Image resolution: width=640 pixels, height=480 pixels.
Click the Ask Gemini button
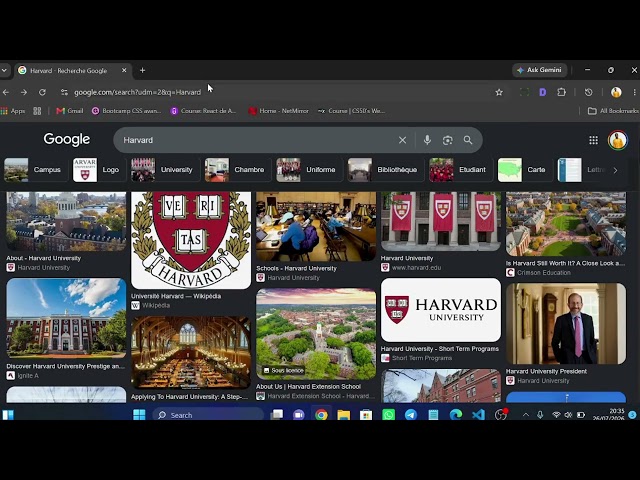coord(539,70)
